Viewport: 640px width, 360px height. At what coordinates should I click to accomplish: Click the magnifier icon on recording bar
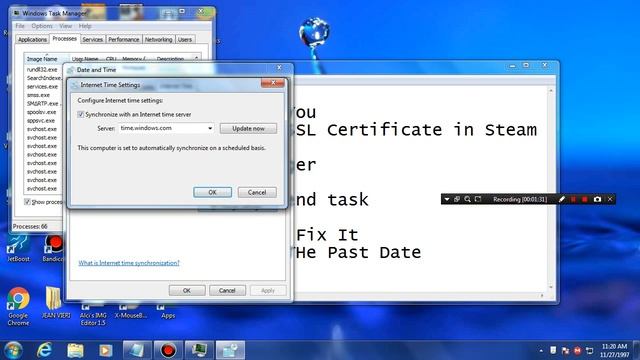467,199
